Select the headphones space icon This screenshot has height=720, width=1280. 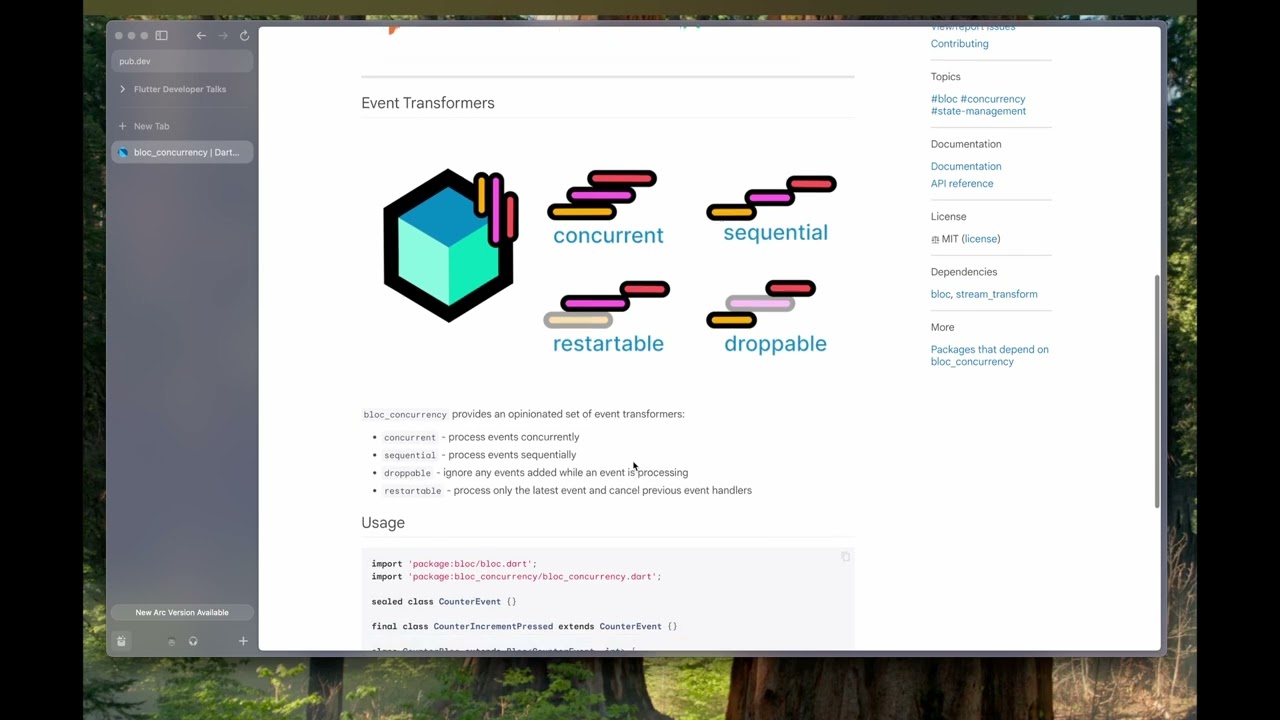193,642
